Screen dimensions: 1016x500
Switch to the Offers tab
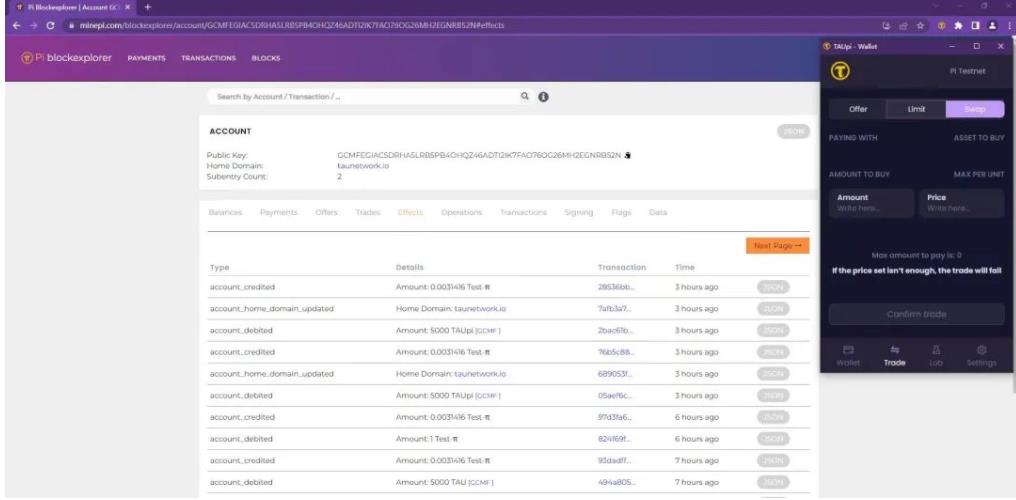pyautogui.click(x=327, y=212)
